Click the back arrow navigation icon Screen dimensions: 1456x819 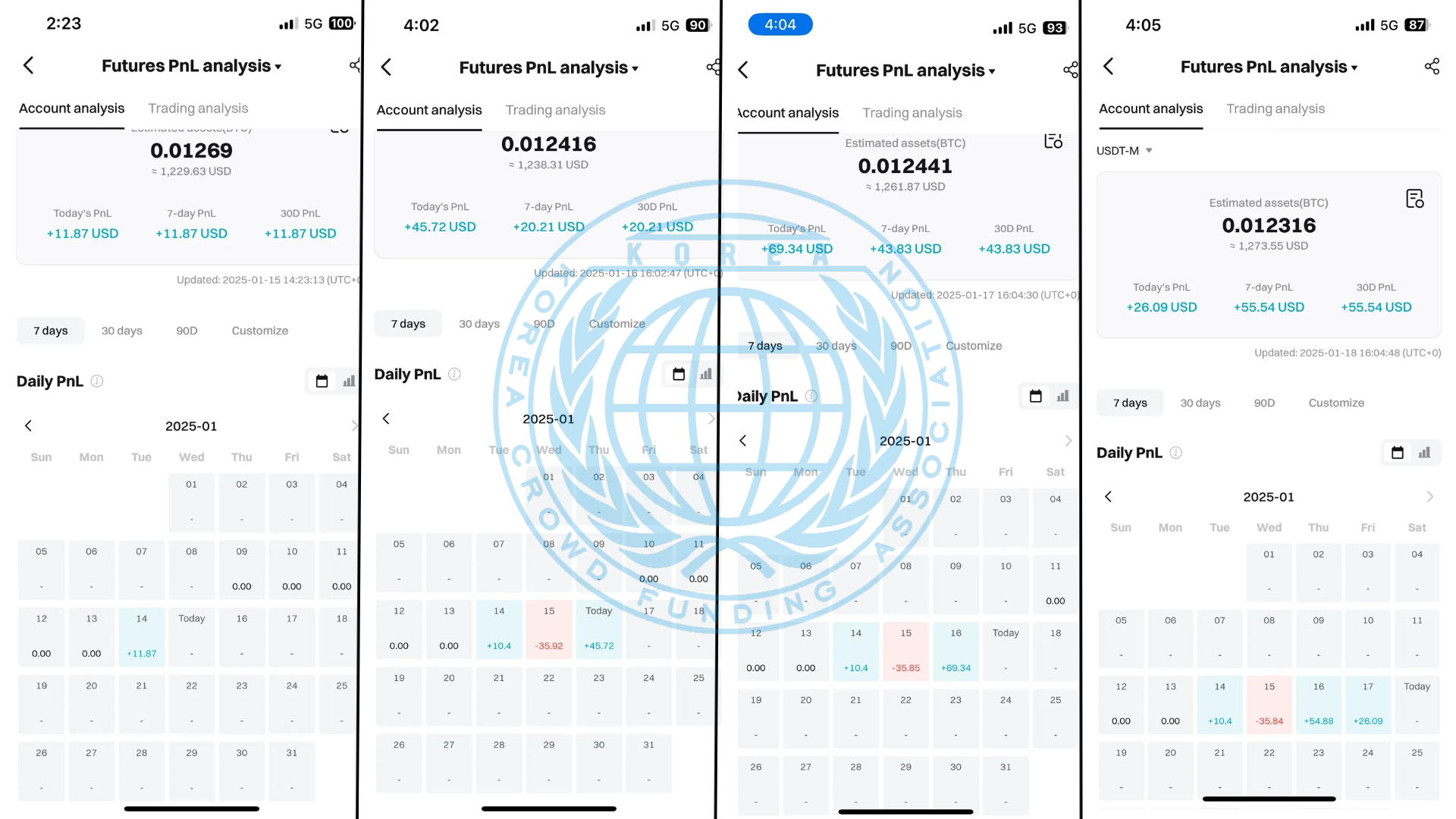[28, 65]
